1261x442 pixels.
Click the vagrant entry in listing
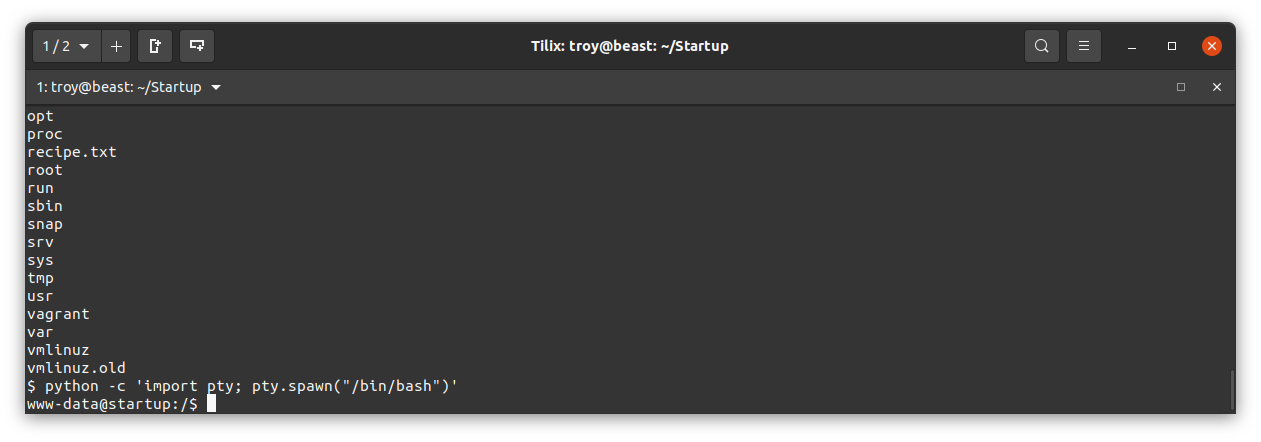[58, 314]
